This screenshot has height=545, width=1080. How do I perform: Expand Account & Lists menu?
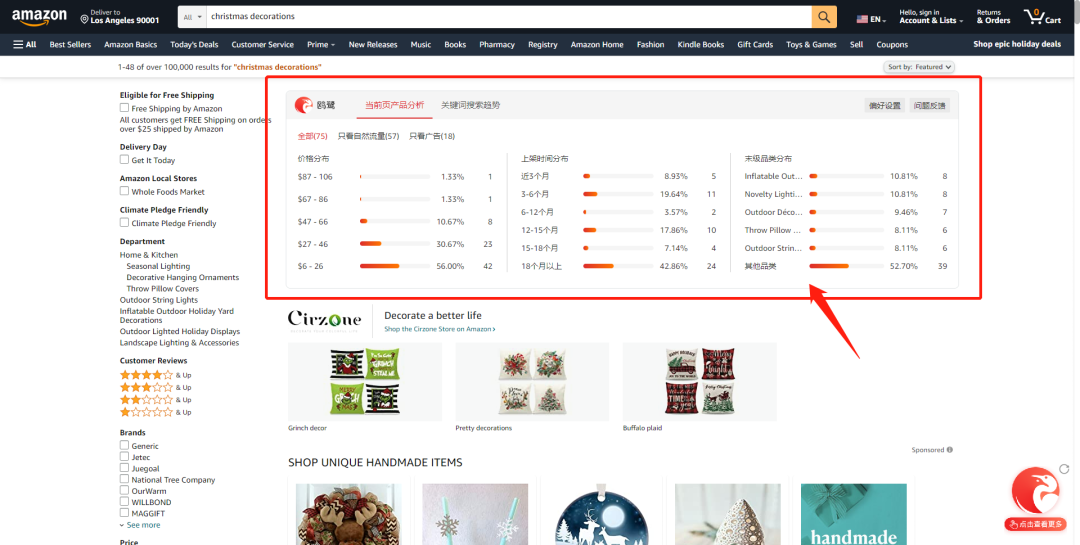(931, 17)
